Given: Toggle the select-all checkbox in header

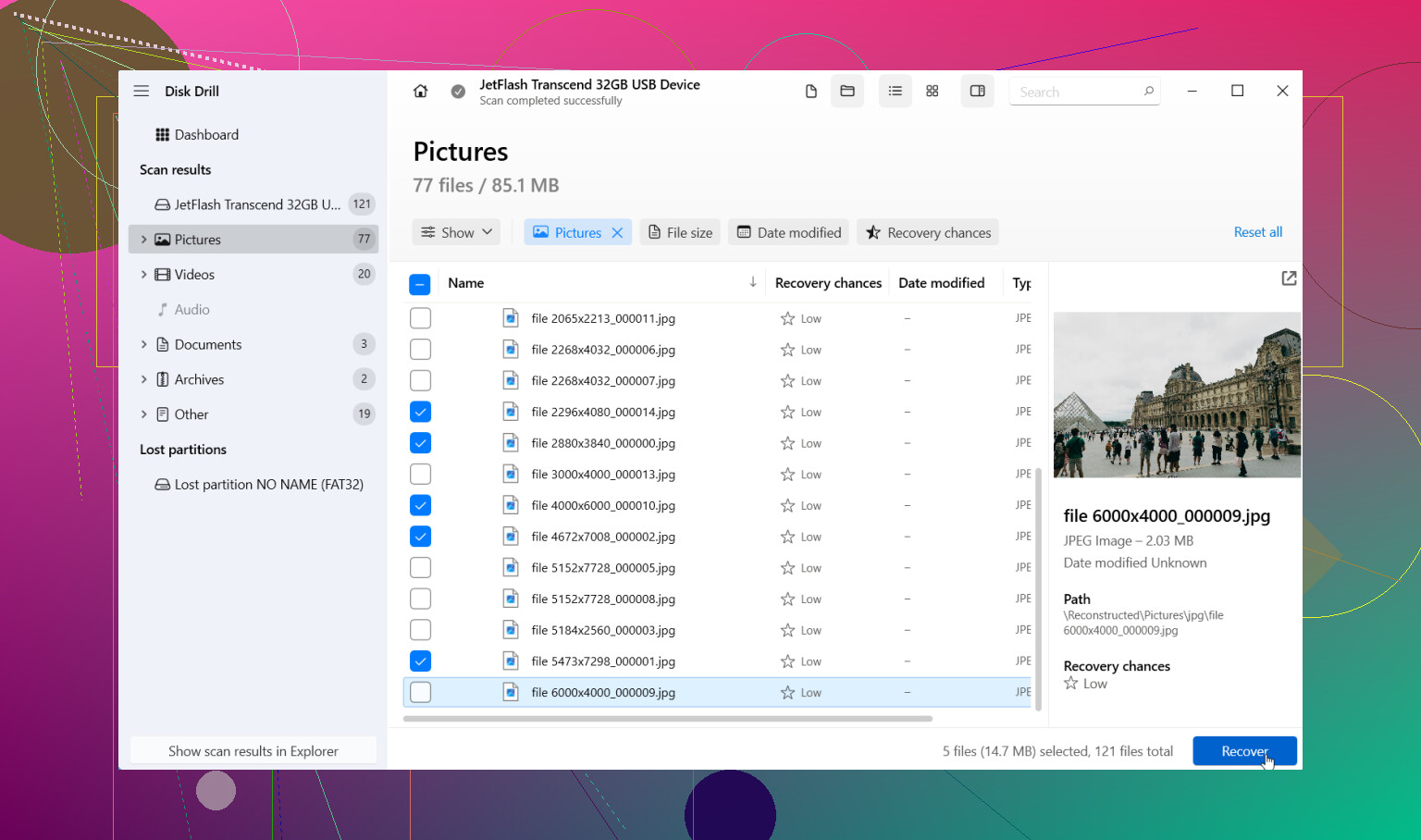Looking at the screenshot, I should tap(420, 284).
